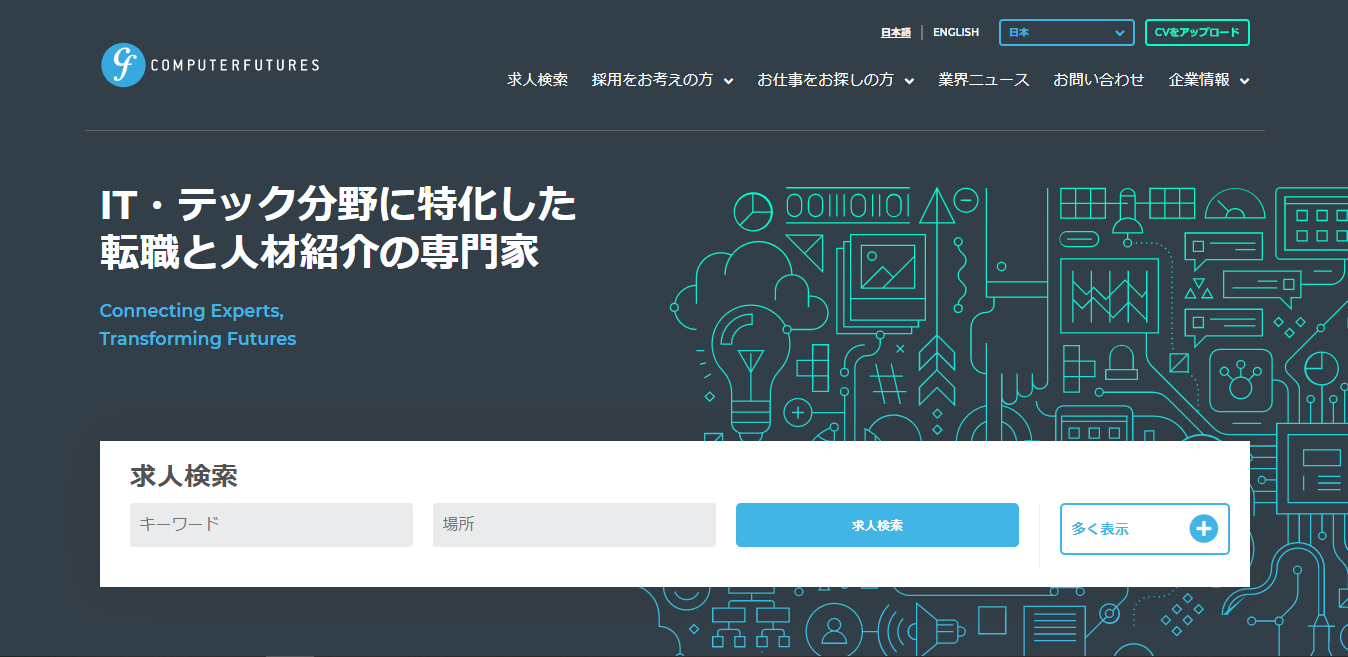Open the お問い合わせ menu item
Viewport: 1348px width, 657px height.
[x=1098, y=80]
